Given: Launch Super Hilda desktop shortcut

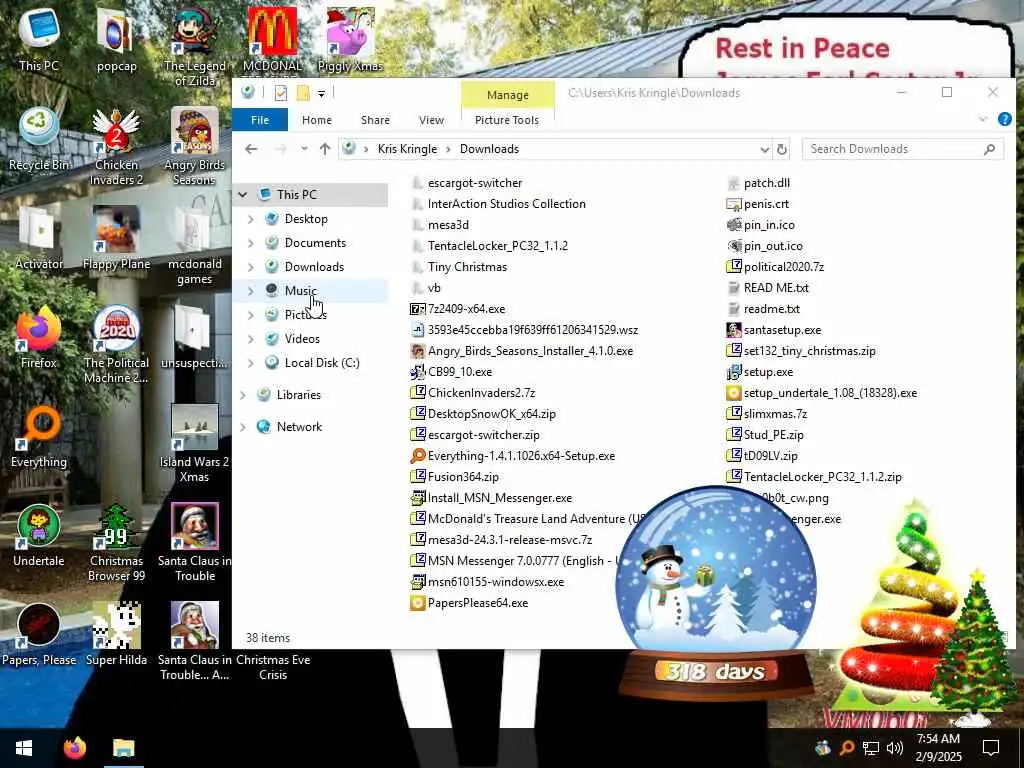Looking at the screenshot, I should 116,634.
